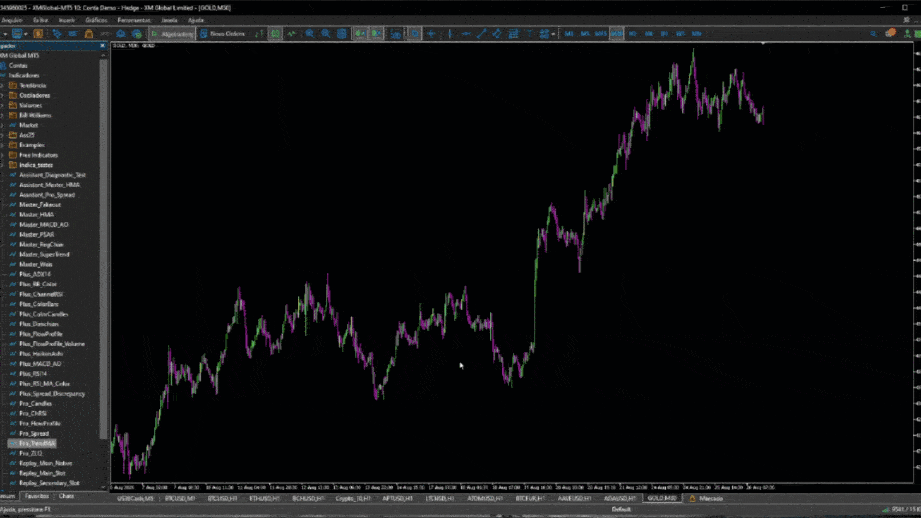This screenshot has height=518, width=921.
Task: Open the Arquivo menu
Action: click(x=12, y=20)
